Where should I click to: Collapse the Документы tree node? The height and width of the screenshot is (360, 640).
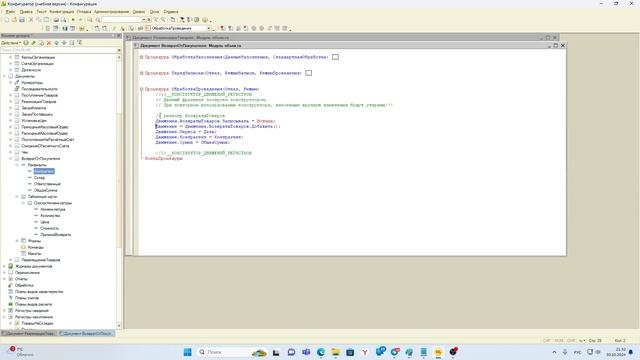pos(4,76)
